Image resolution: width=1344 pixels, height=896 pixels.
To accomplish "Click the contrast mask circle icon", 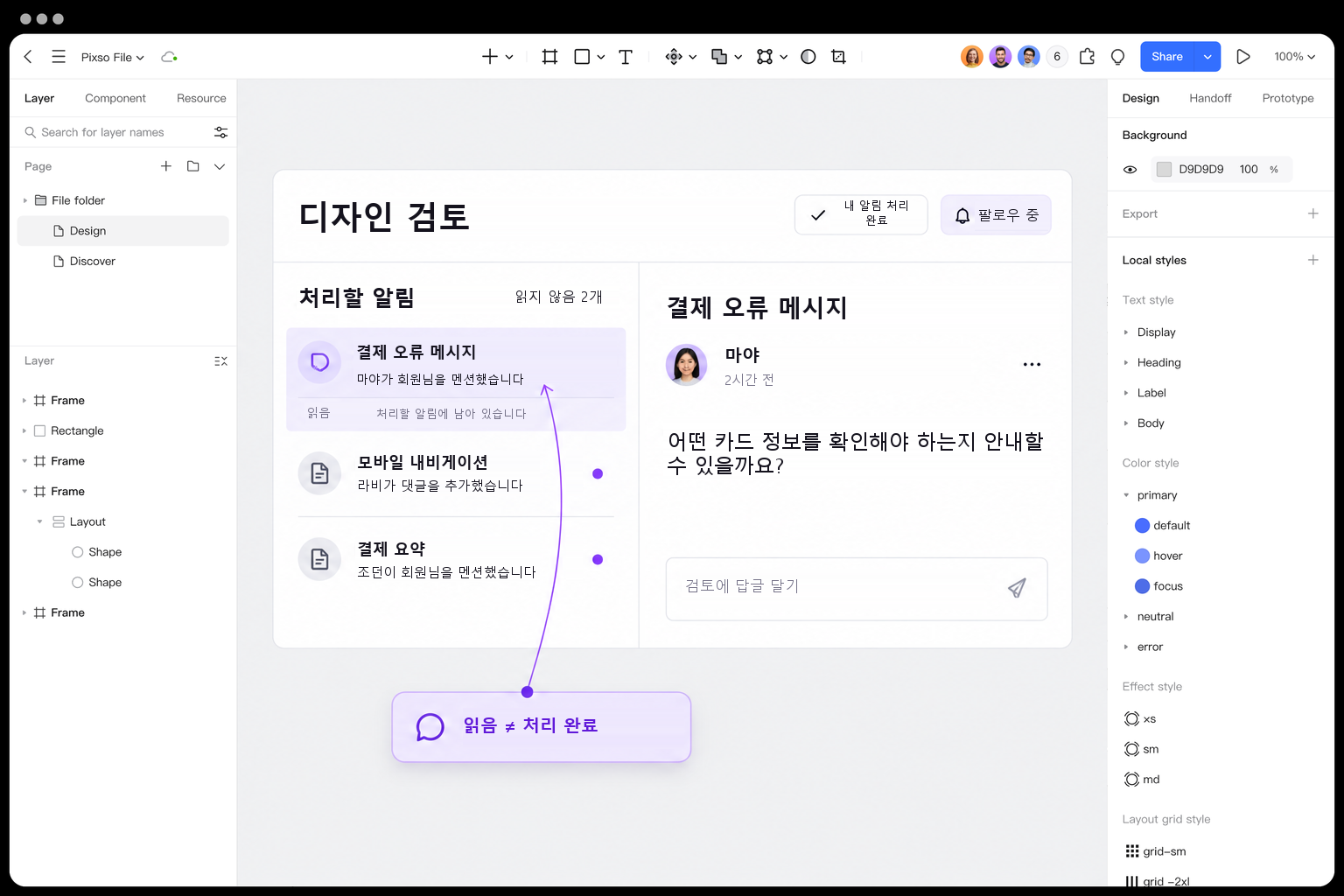I will [x=808, y=57].
